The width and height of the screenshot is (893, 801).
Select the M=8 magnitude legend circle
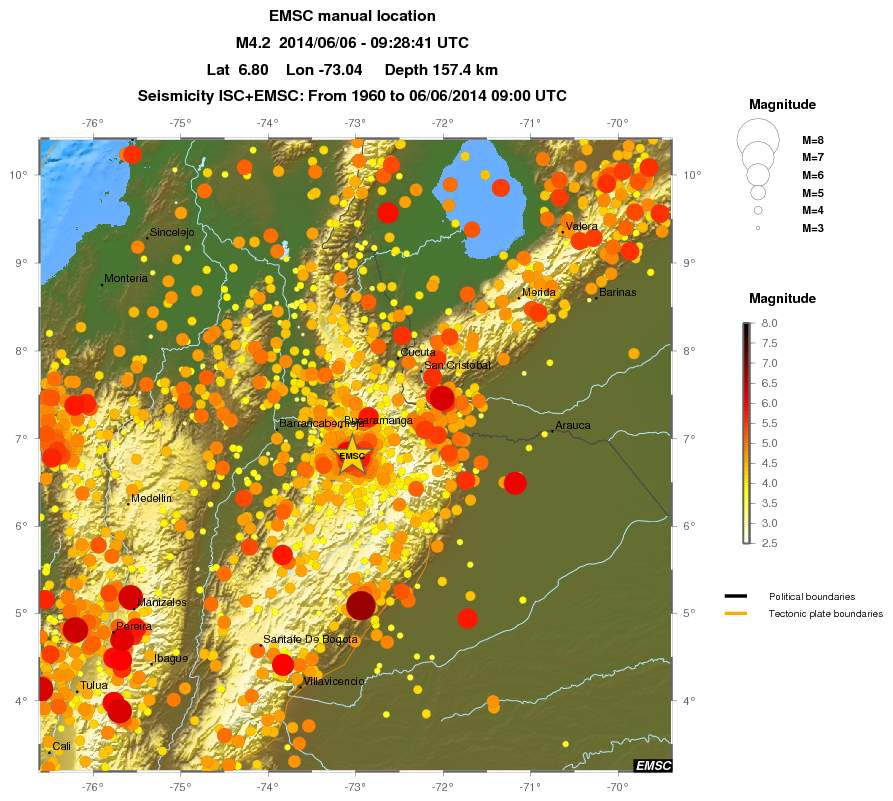click(x=757, y=140)
